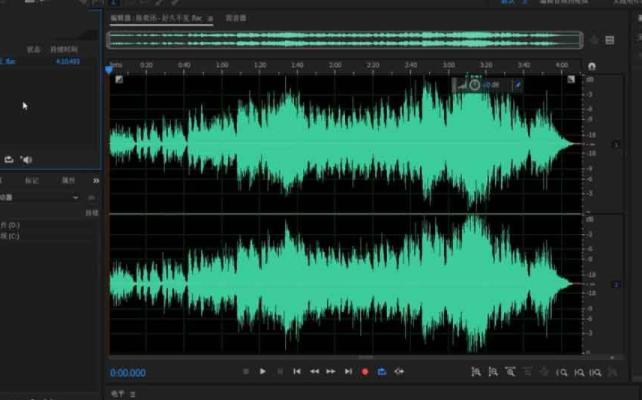Click the Zoom Out Full icon at the far right
Image resolution: width=642 pixels, height=400 pixels.
click(x=614, y=372)
